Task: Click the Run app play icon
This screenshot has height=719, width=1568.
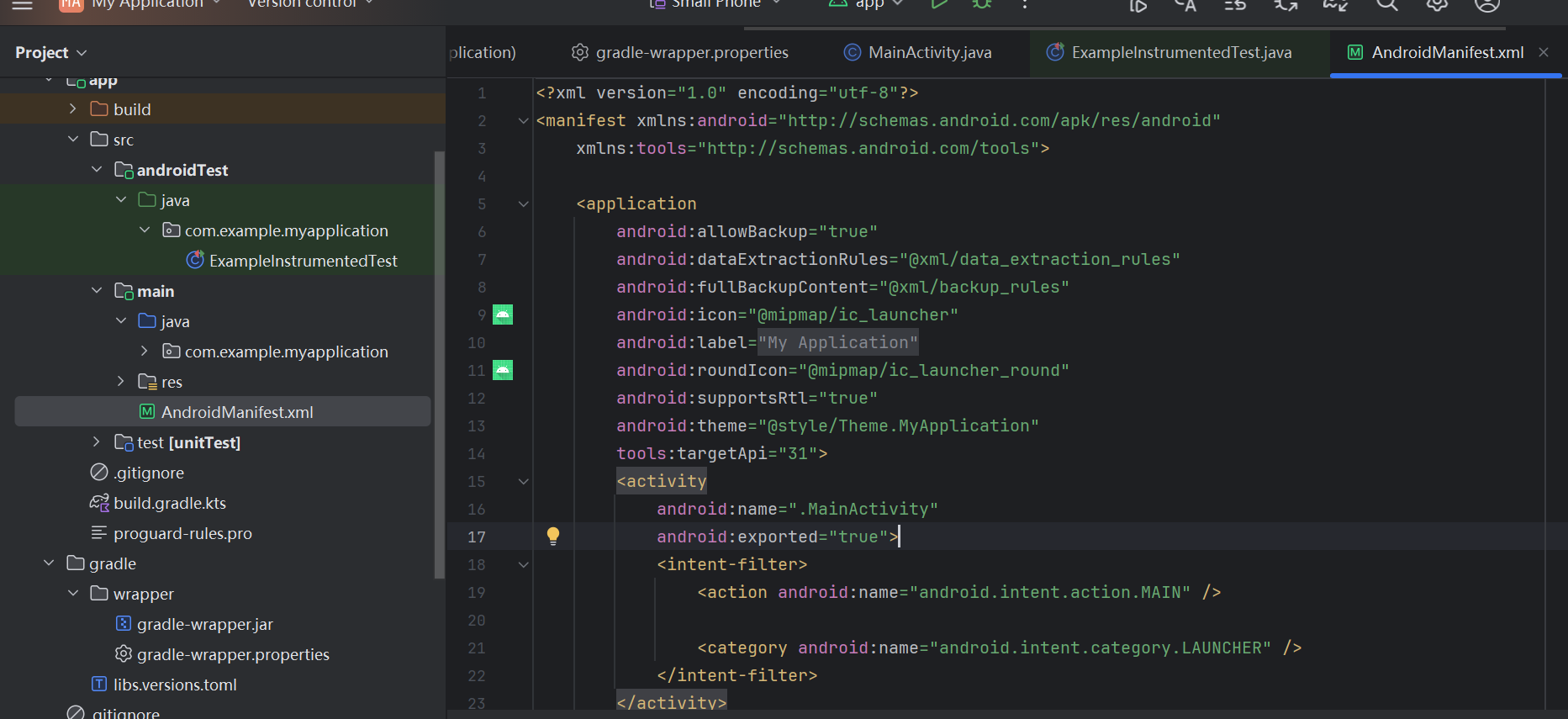Action: 939,4
